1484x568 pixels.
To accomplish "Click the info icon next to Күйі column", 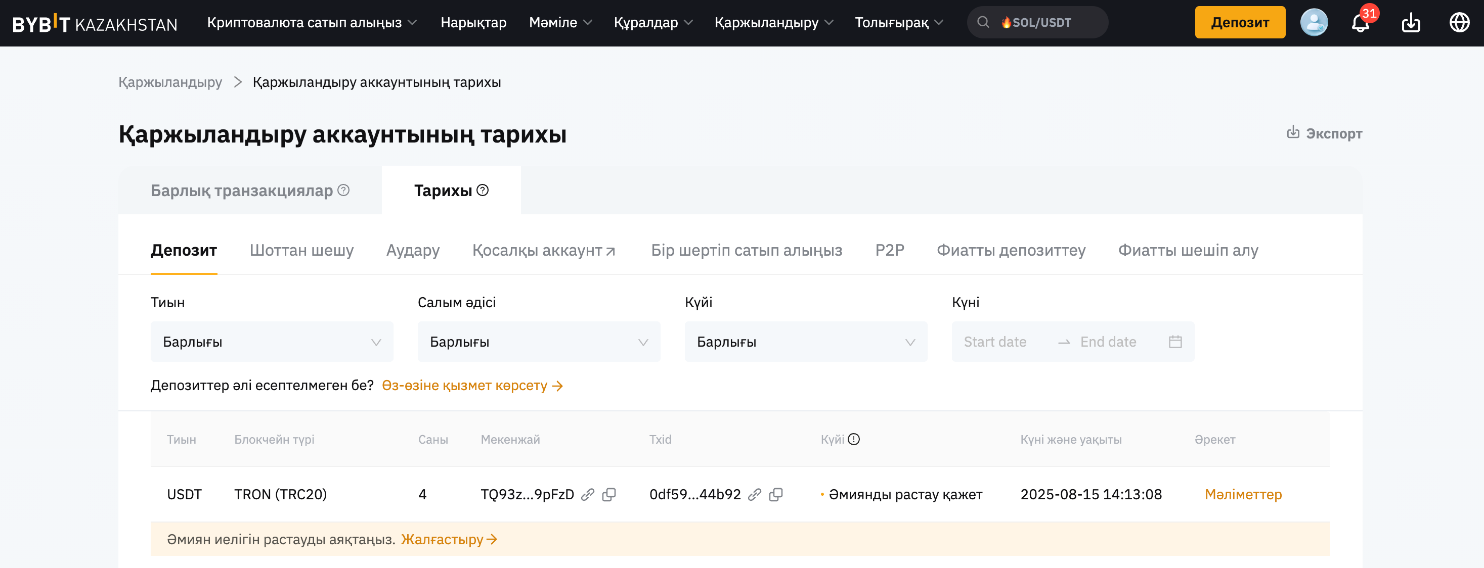I will pyautogui.click(x=854, y=439).
